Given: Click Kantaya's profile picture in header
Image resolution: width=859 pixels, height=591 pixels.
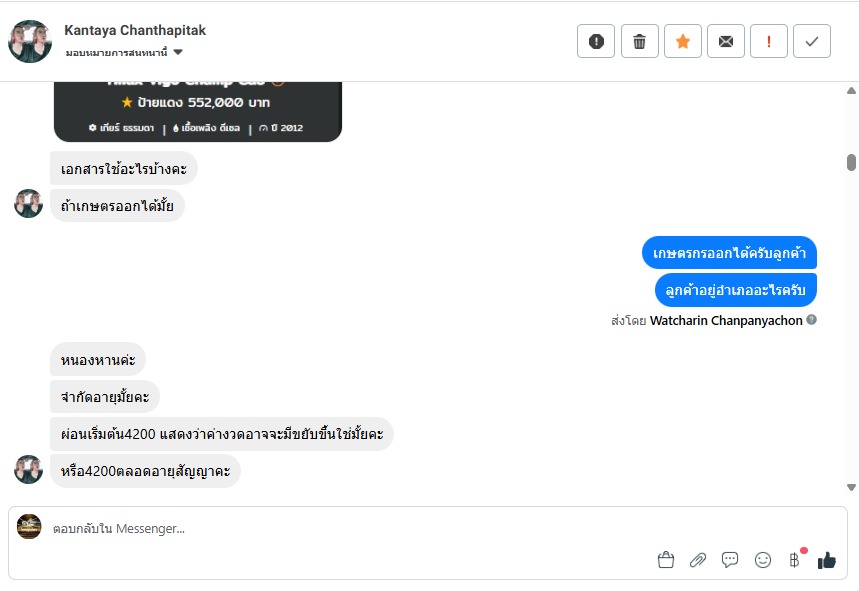Looking at the screenshot, I should pyautogui.click(x=30, y=41).
